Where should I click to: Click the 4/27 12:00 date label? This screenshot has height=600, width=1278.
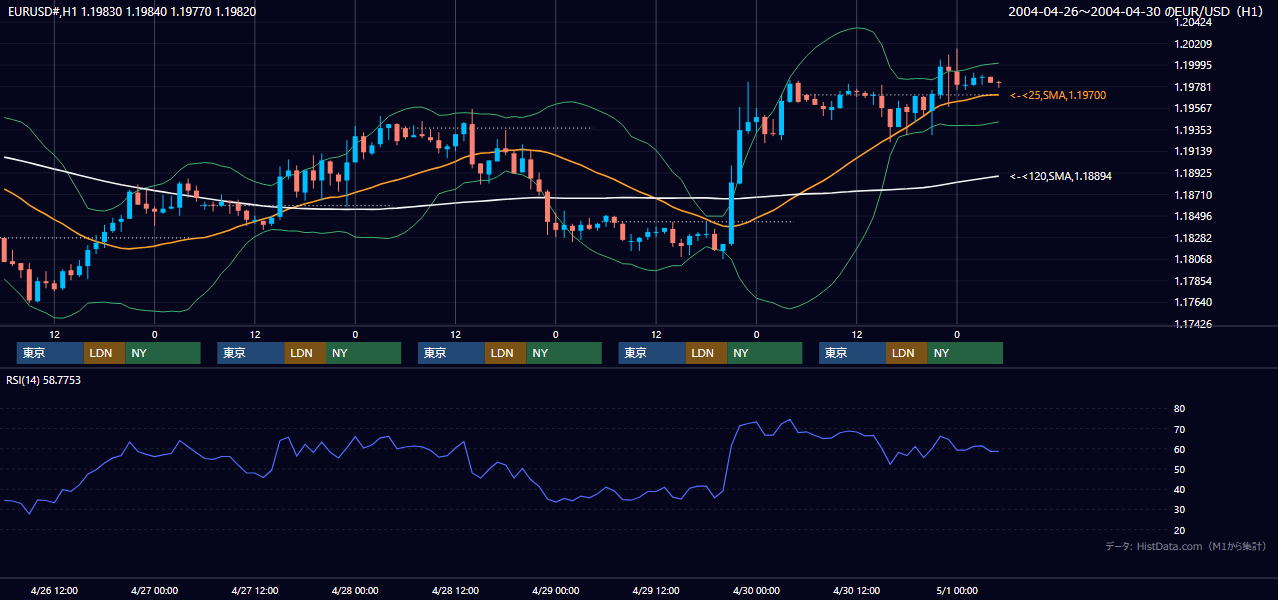tap(254, 590)
